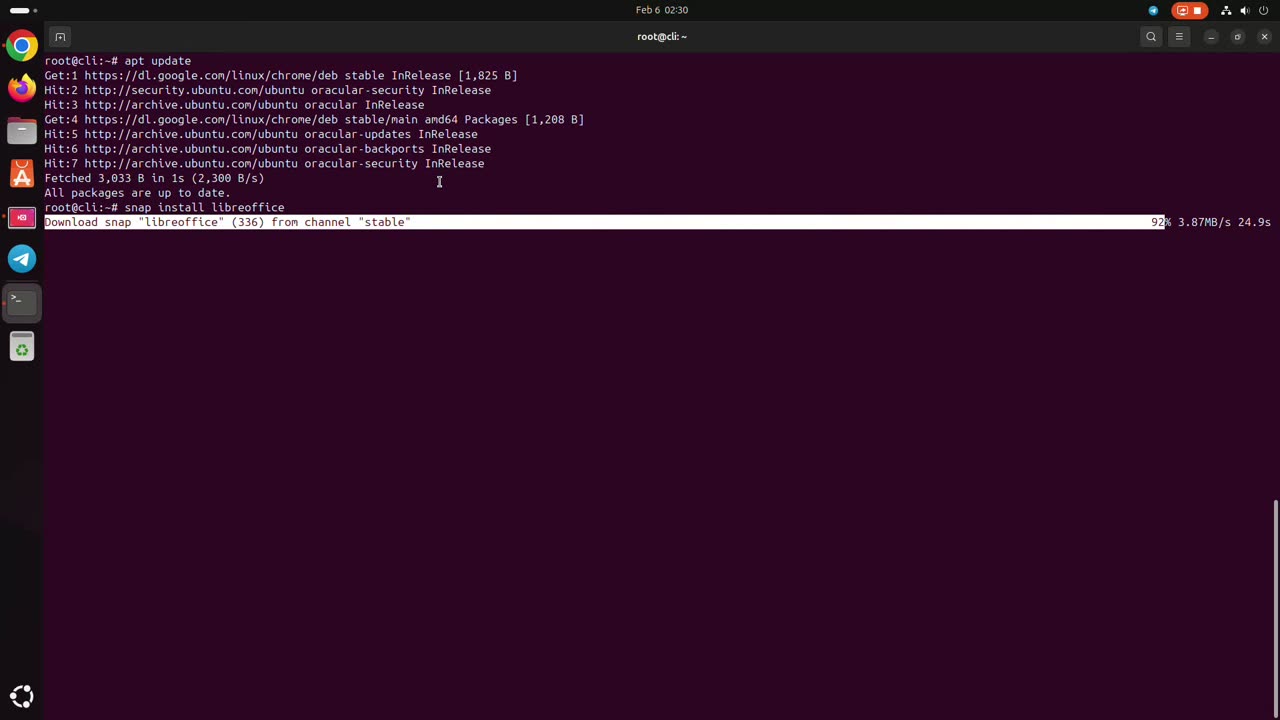Image resolution: width=1280 pixels, height=720 pixels.
Task: Click Get:4 stable/main amd64 Packages line
Action: 314,119
